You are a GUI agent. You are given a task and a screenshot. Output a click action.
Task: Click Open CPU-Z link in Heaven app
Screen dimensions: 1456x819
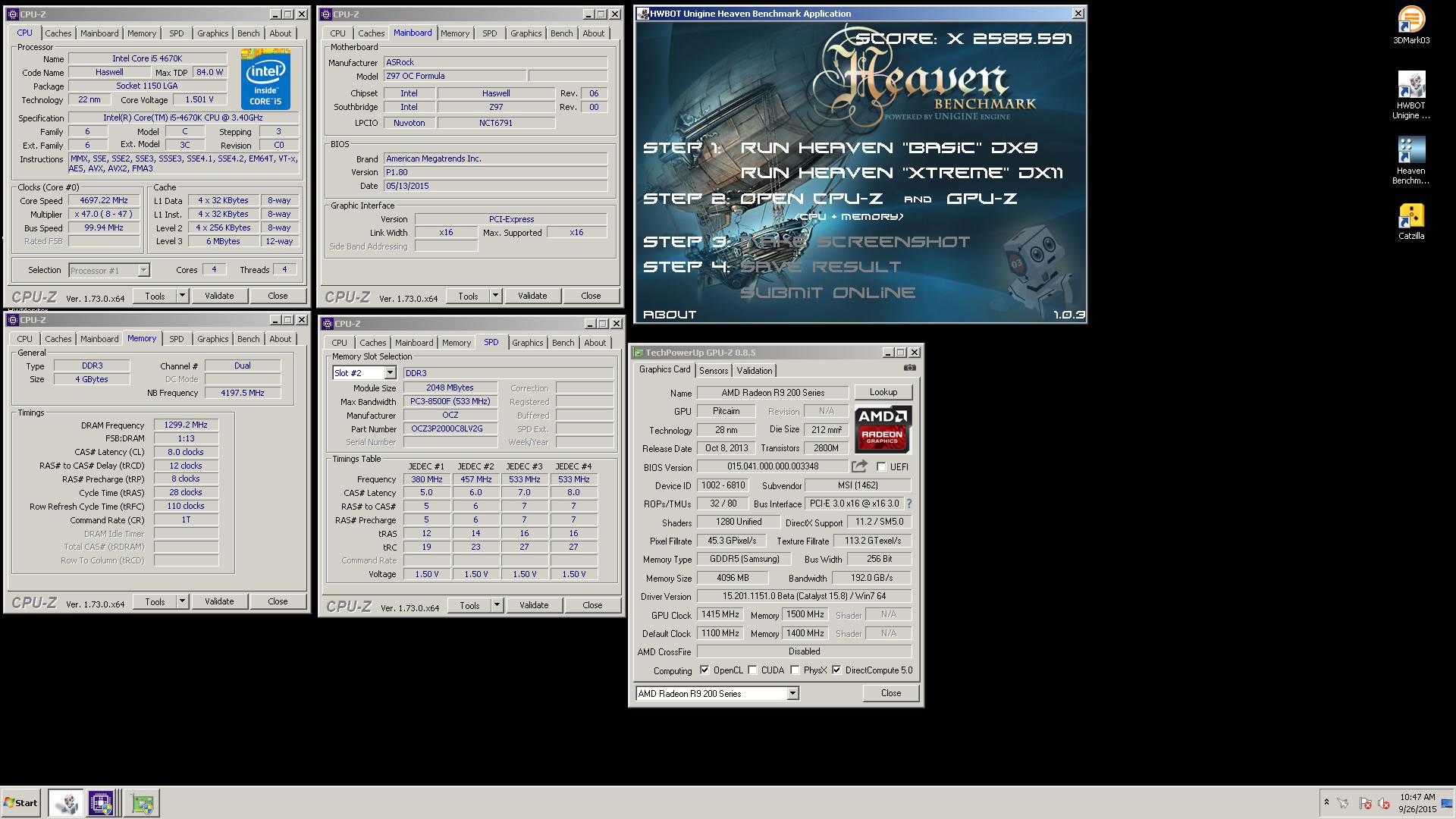click(x=811, y=199)
